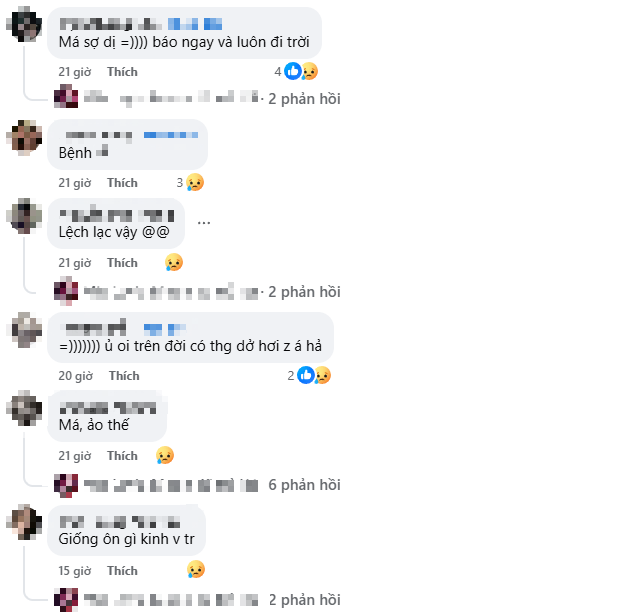Open the avatar beside the "Bệnh" comment
The width and height of the screenshot is (634, 613).
(24, 137)
